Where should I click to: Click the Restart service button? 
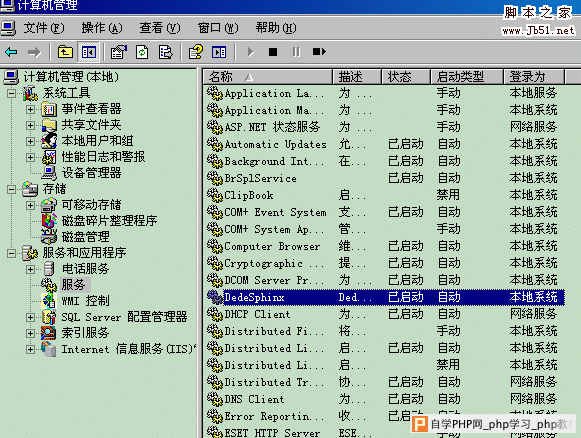tap(319, 52)
